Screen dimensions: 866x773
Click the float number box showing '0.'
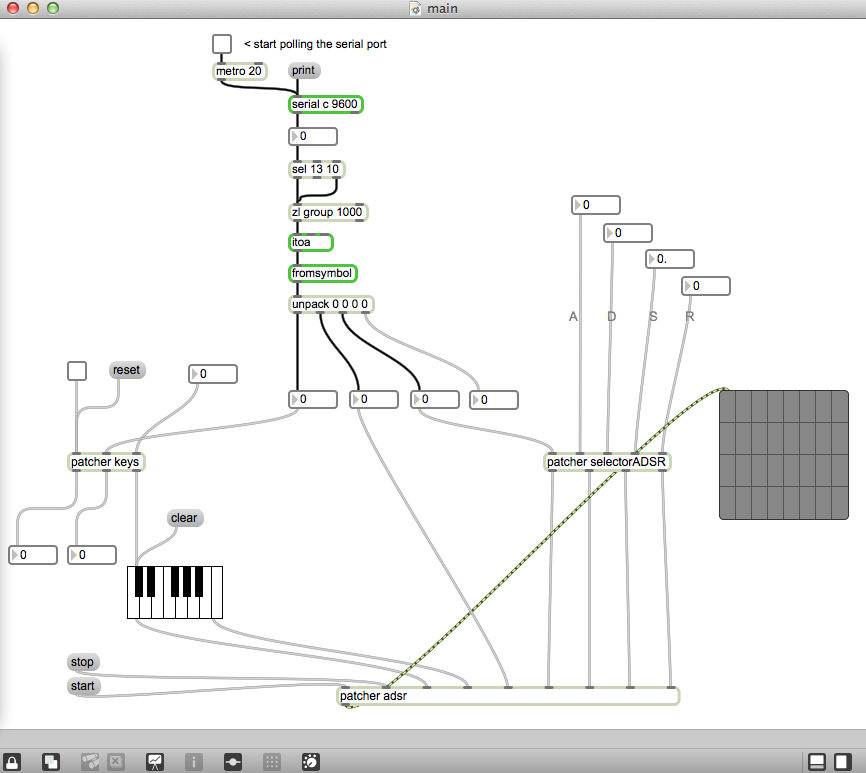tap(670, 259)
